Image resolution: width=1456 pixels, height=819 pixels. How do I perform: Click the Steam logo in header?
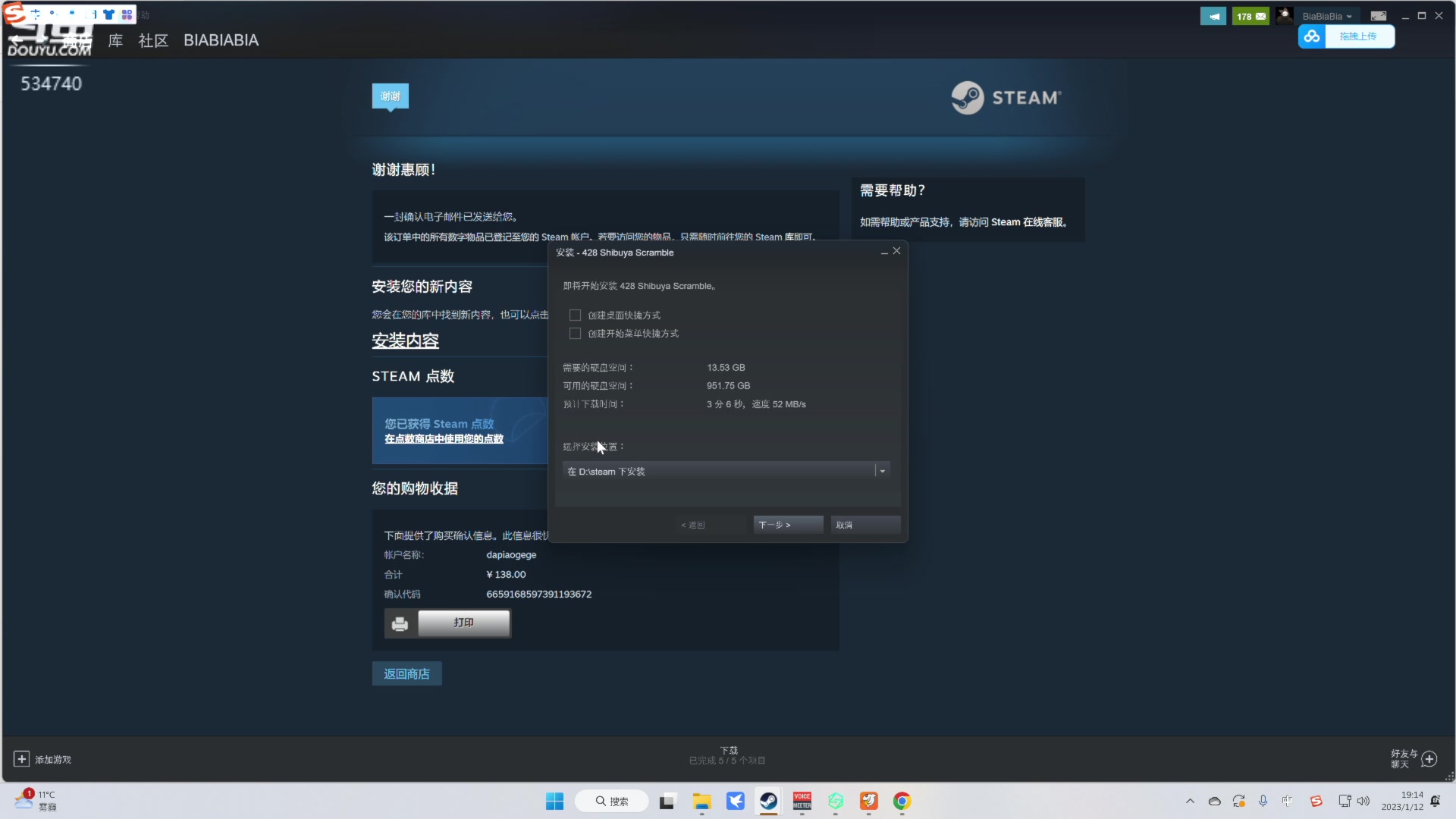click(1006, 98)
